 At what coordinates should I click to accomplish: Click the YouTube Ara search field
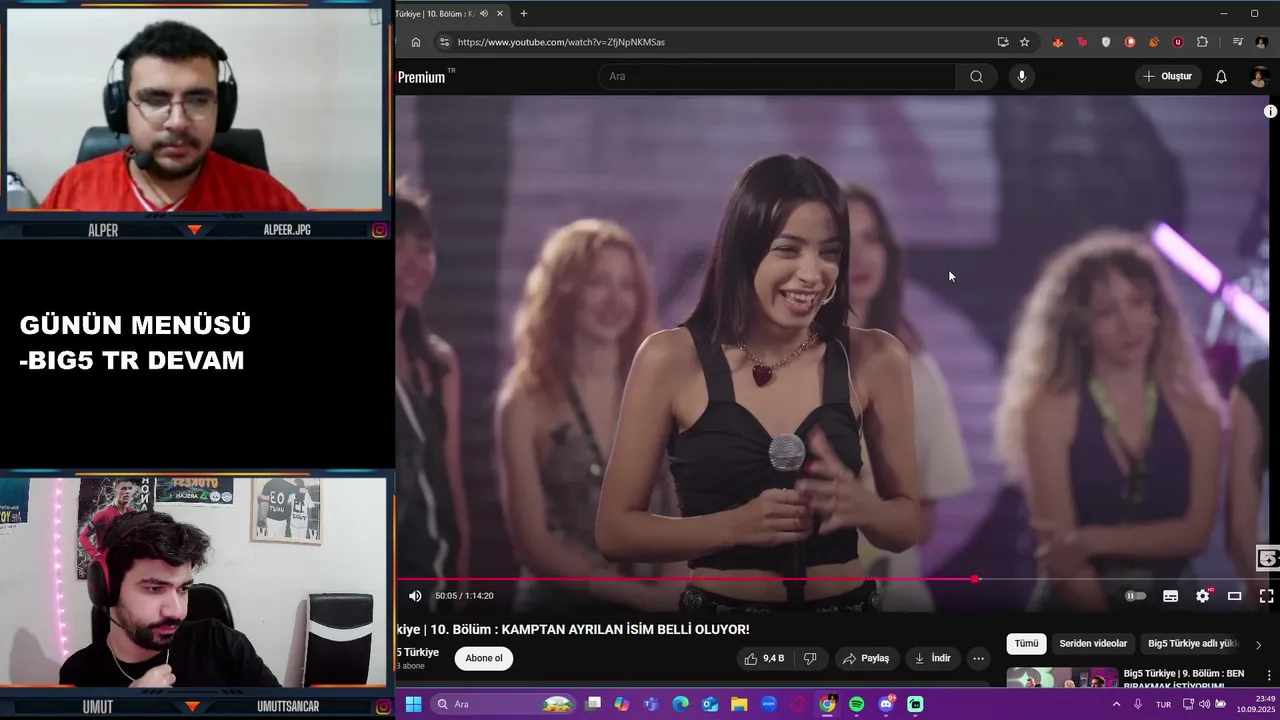coord(777,77)
